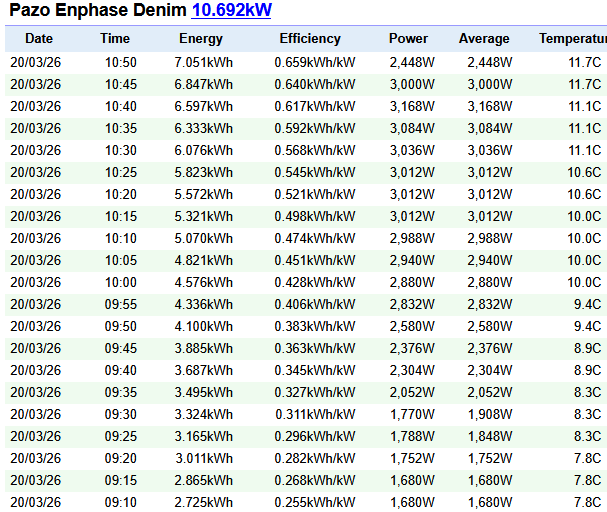Viewport: 607px width, 512px height.
Task: Select the 09:40 time cell
Action: [x=121, y=370]
